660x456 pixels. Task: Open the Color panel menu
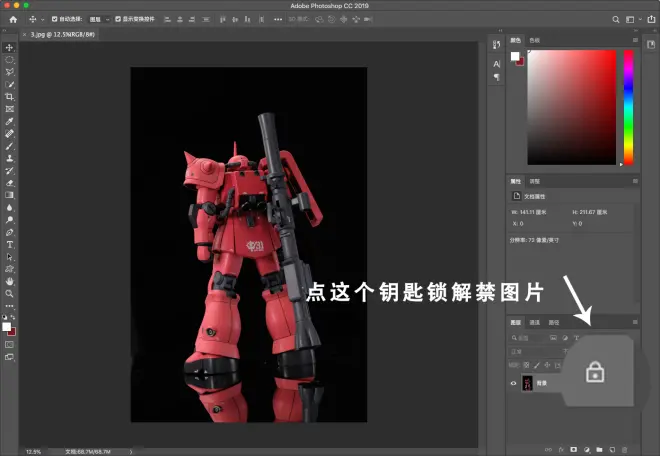pos(635,40)
